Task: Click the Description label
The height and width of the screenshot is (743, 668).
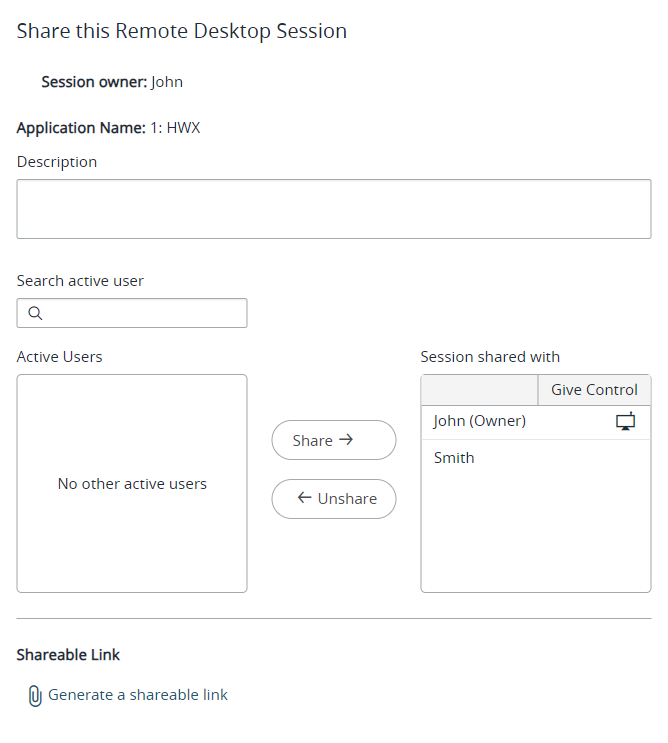Action: click(57, 162)
